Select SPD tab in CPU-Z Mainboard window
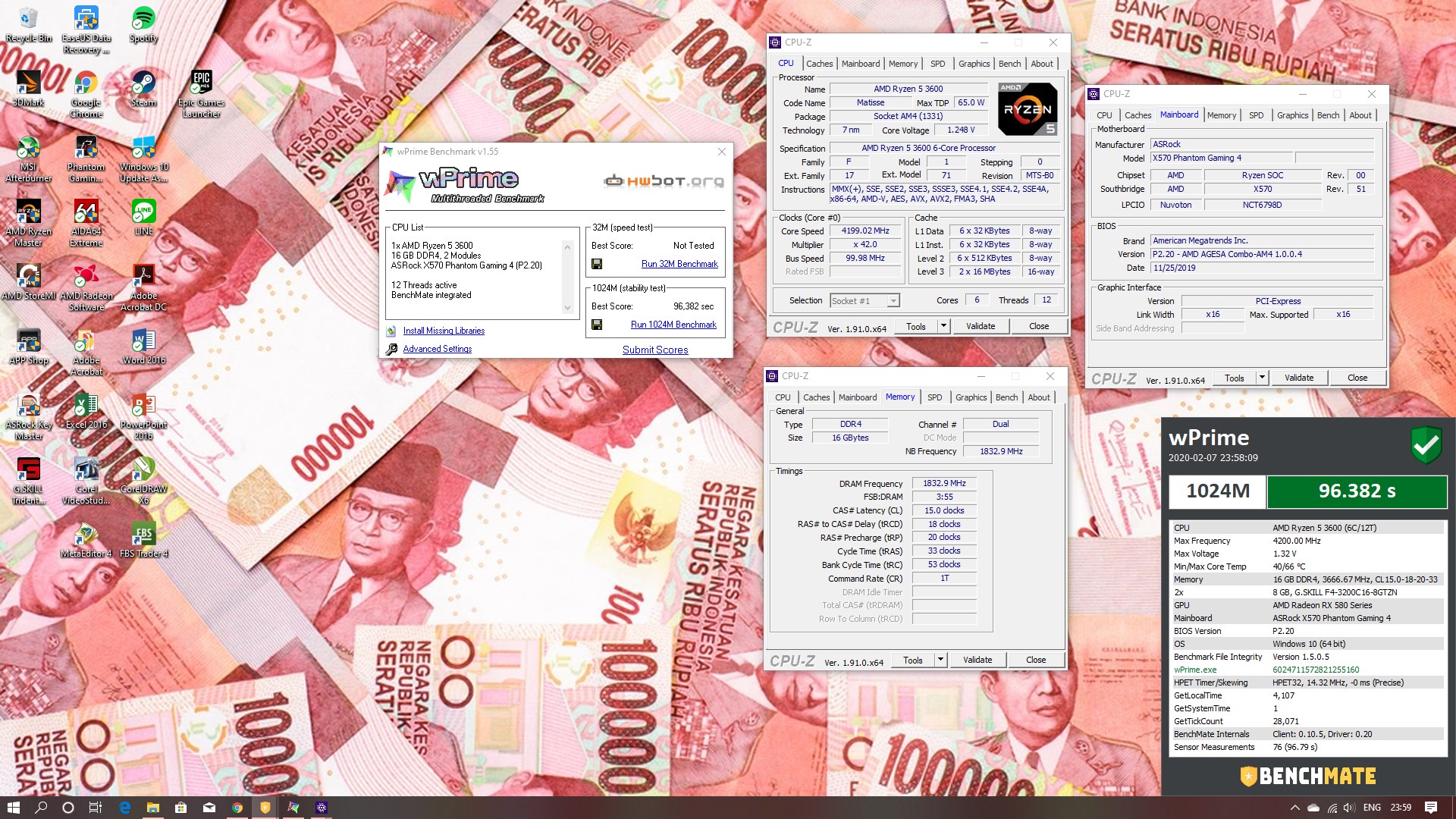 tap(1256, 115)
